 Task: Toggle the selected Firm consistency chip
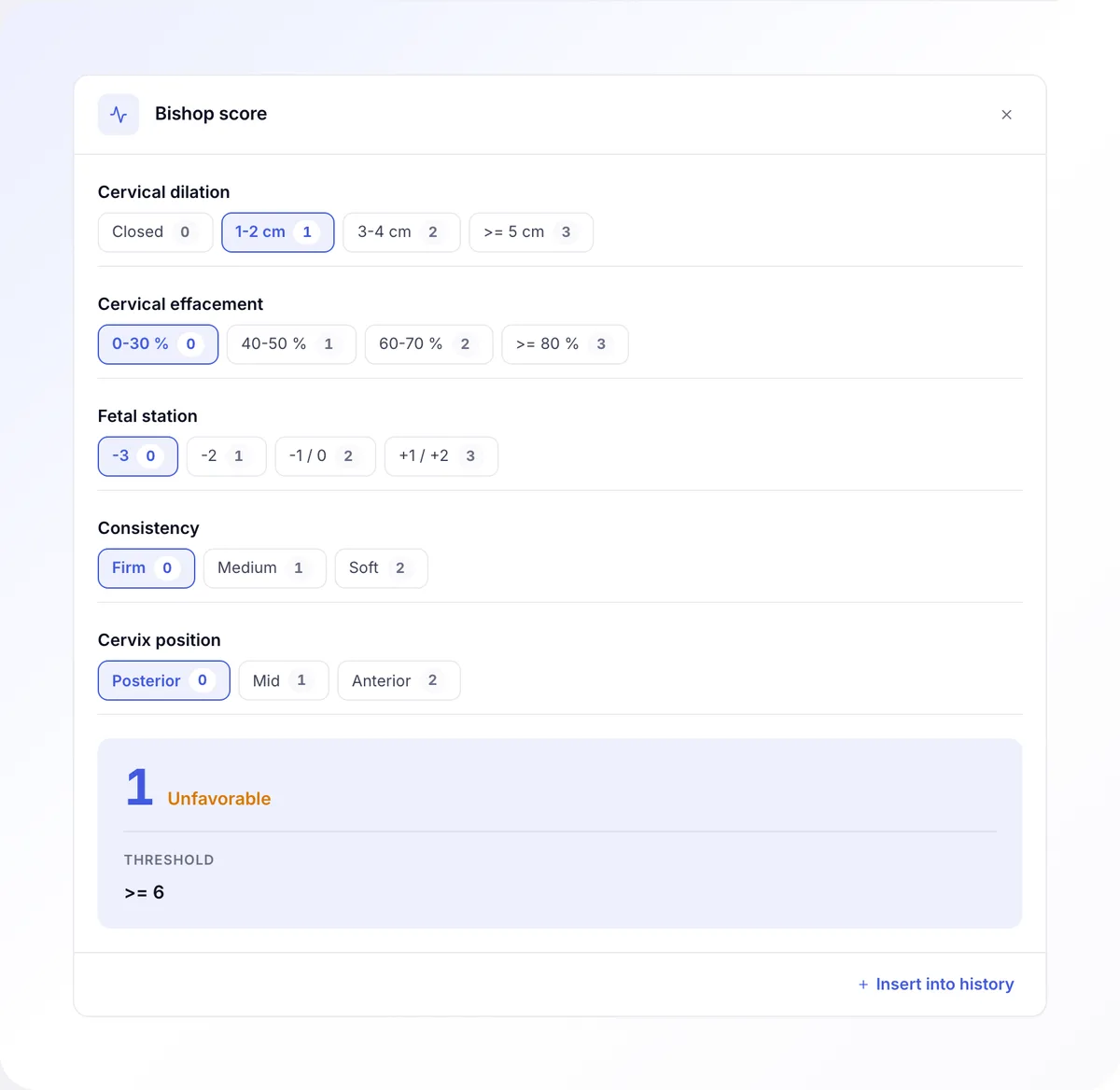(147, 568)
